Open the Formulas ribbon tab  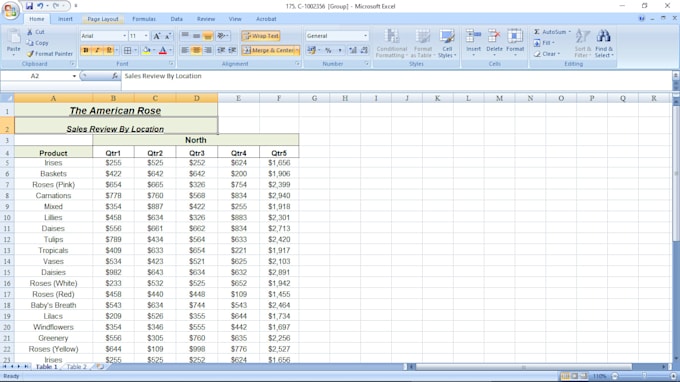144,19
